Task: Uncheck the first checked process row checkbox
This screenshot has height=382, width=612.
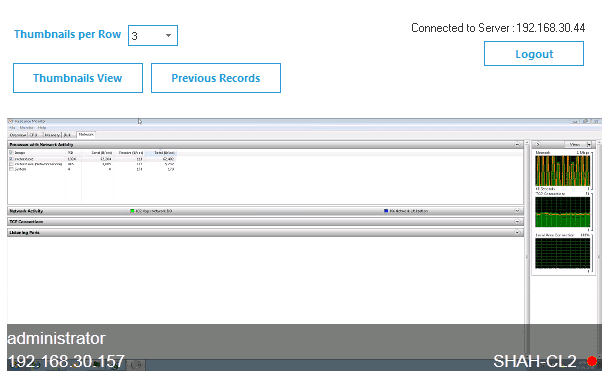Action: (x=11, y=159)
